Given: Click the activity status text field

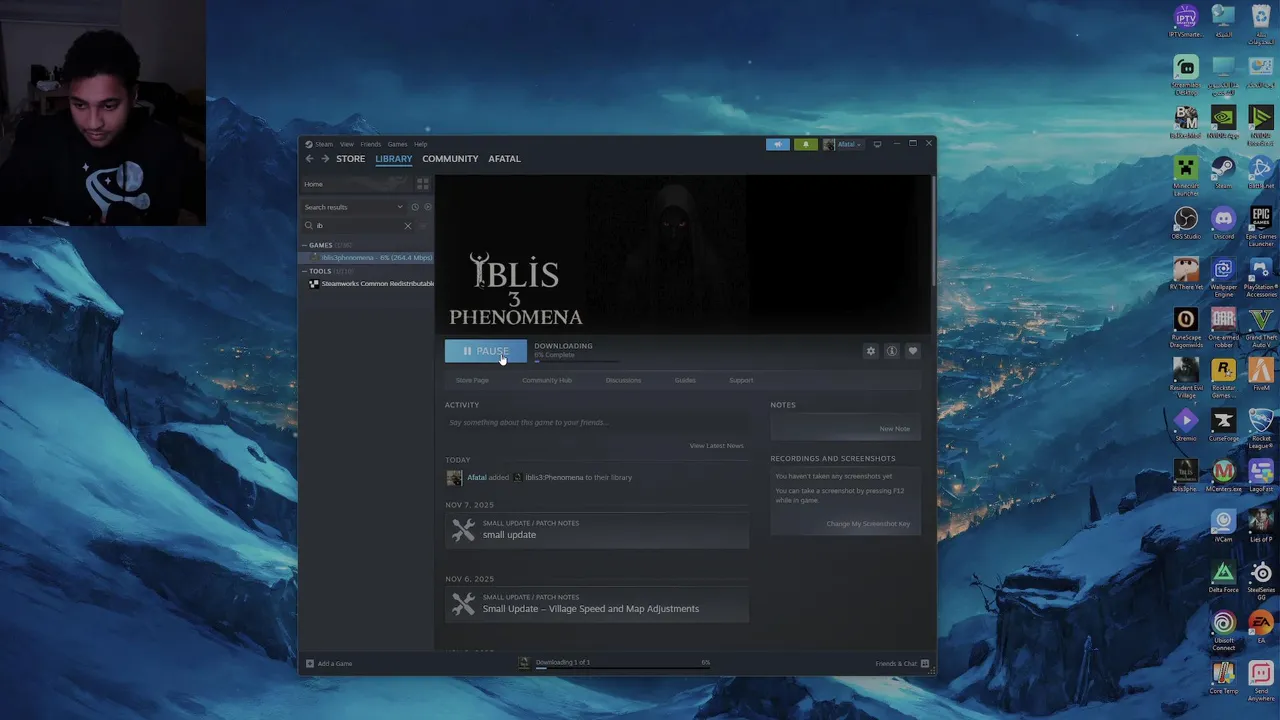Looking at the screenshot, I should 596,423.
